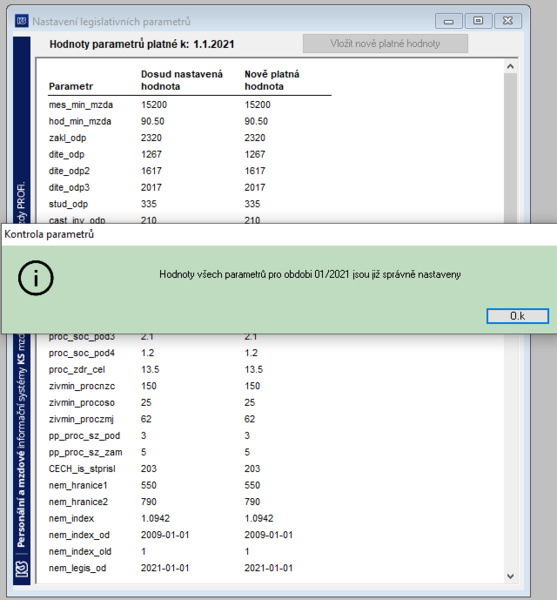Click current value 2320 for zakl_odp
This screenshot has height=600, width=557.
pos(151,138)
